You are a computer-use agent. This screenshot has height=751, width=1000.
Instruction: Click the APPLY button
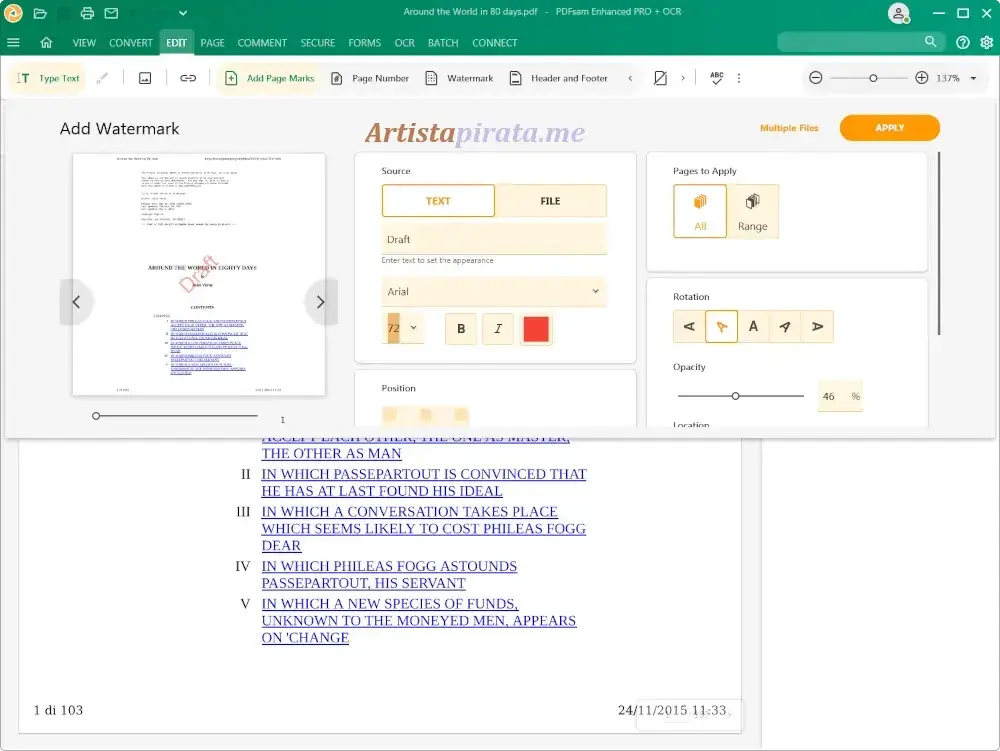tap(889, 128)
